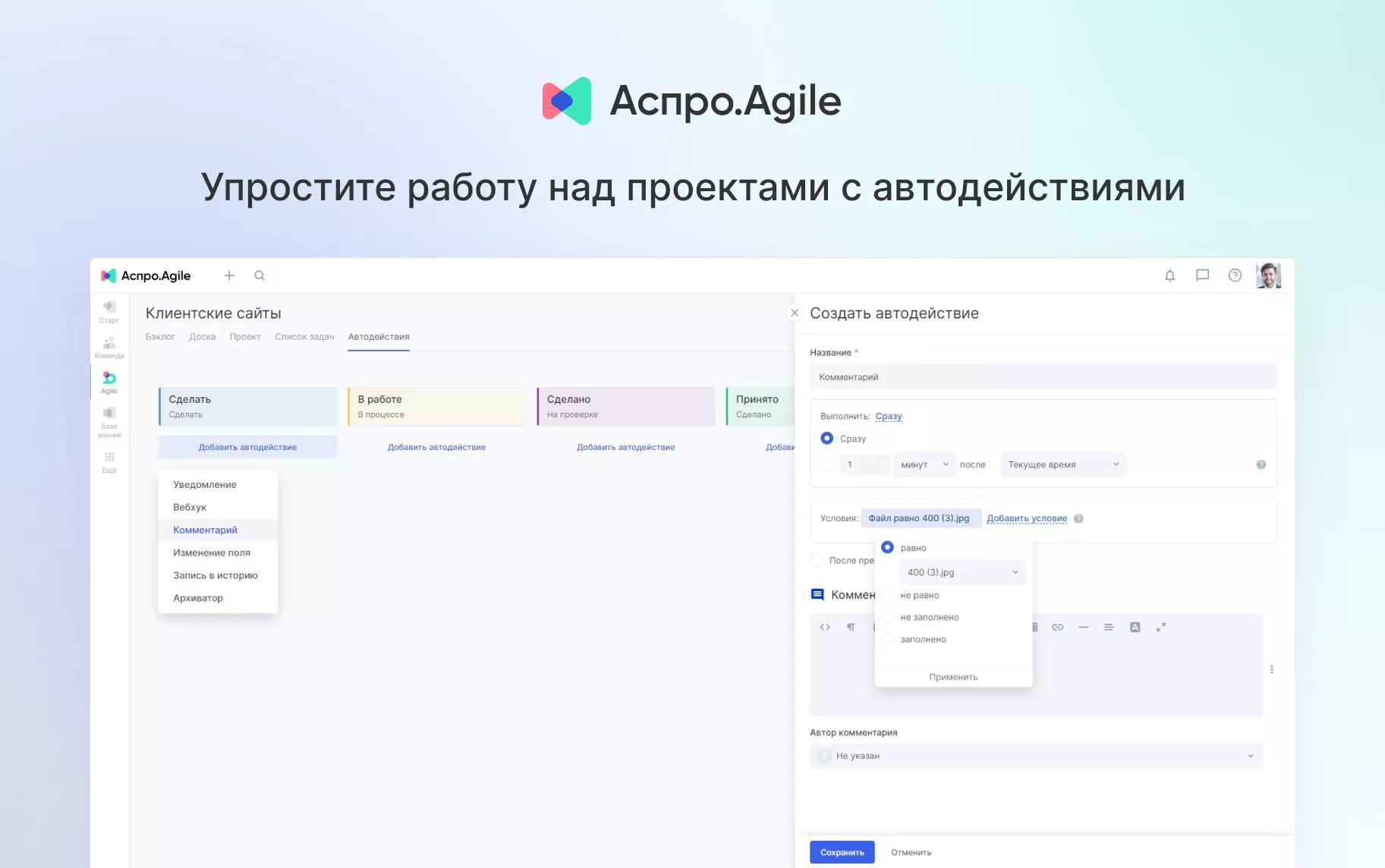
Task: Open the минут time unit dropdown
Action: tap(923, 464)
